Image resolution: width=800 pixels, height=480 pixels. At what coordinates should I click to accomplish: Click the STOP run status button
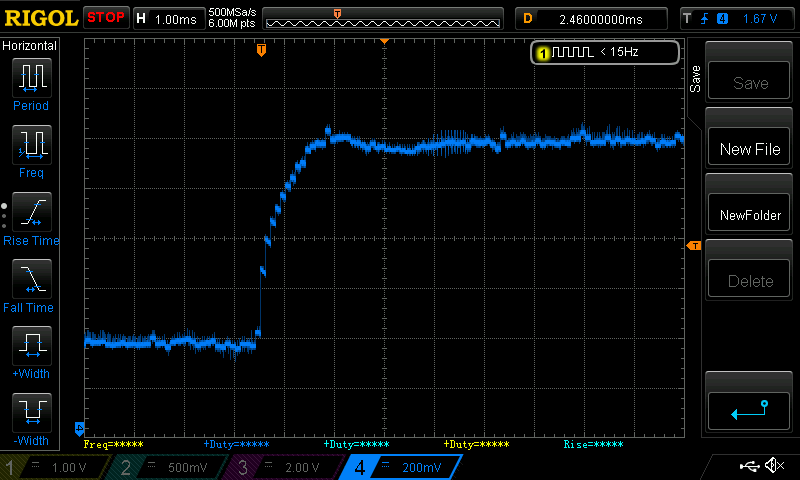pos(105,17)
